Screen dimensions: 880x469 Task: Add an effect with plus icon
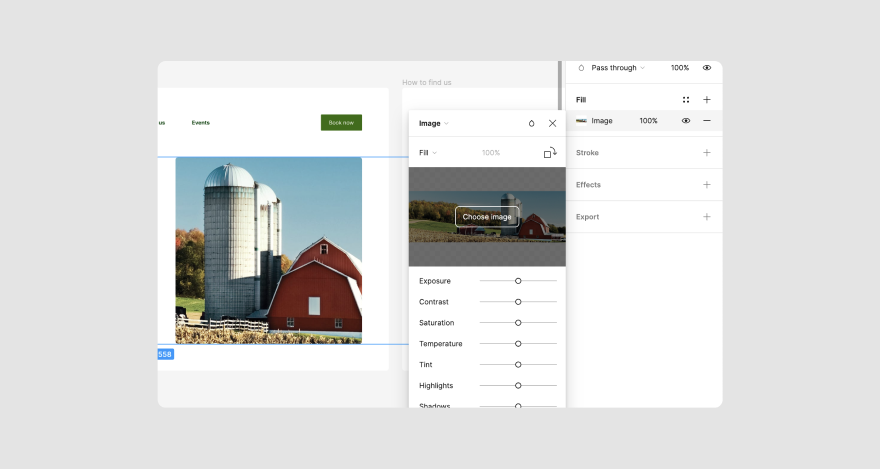pos(707,185)
